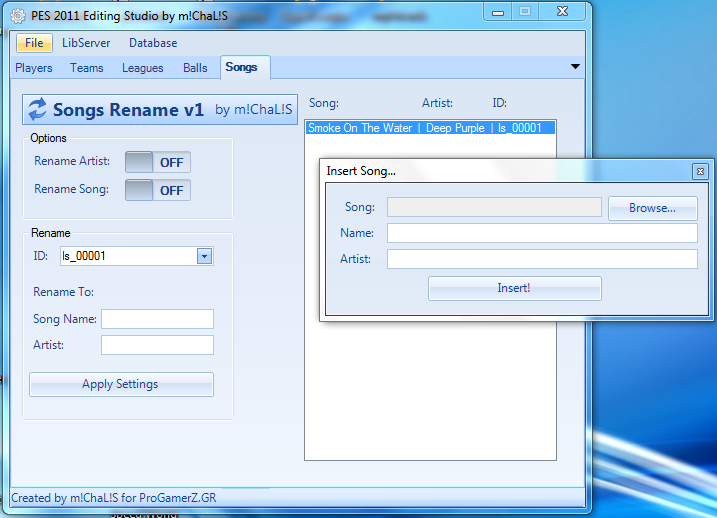Open the LibServer menu
Viewport: 717px width, 518px height.
click(x=86, y=43)
